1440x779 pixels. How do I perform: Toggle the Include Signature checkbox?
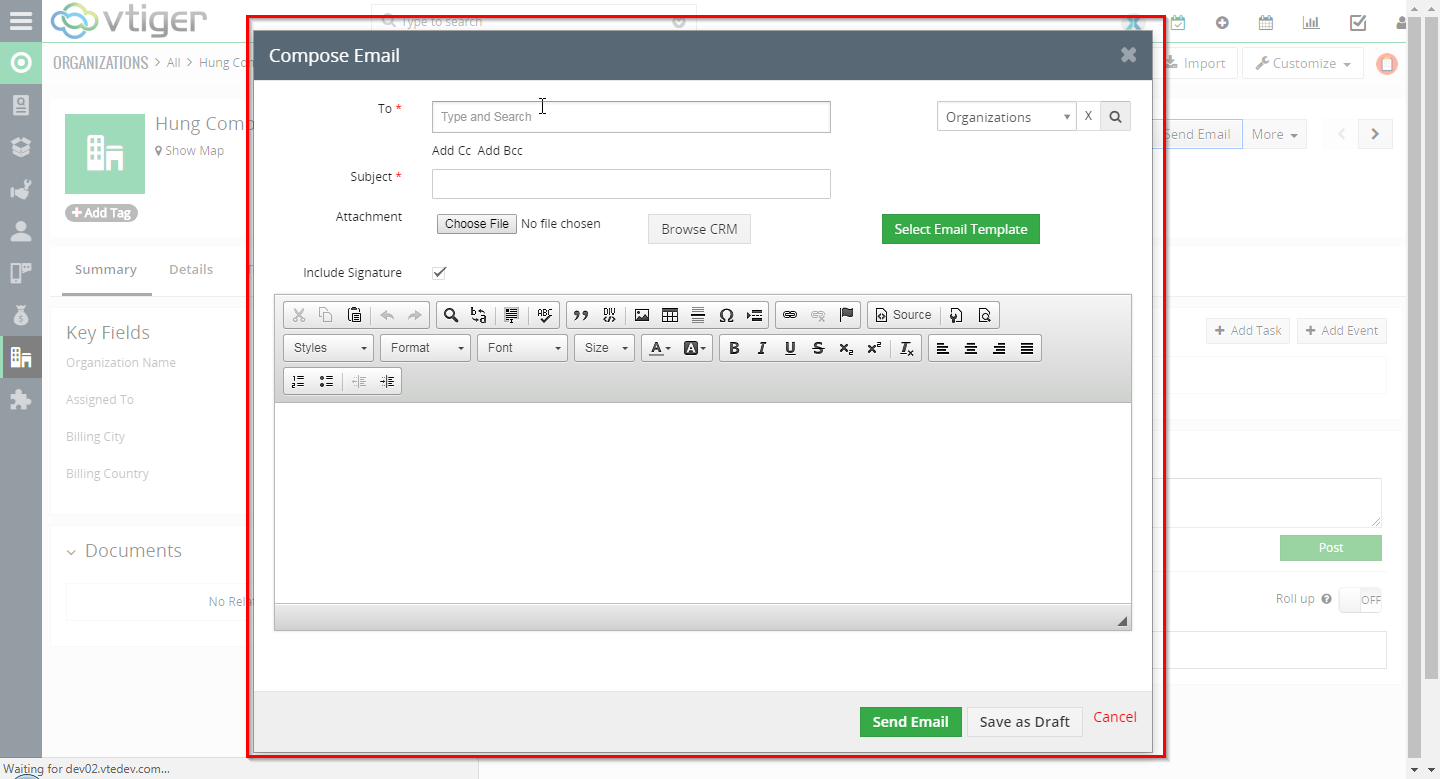pos(439,272)
